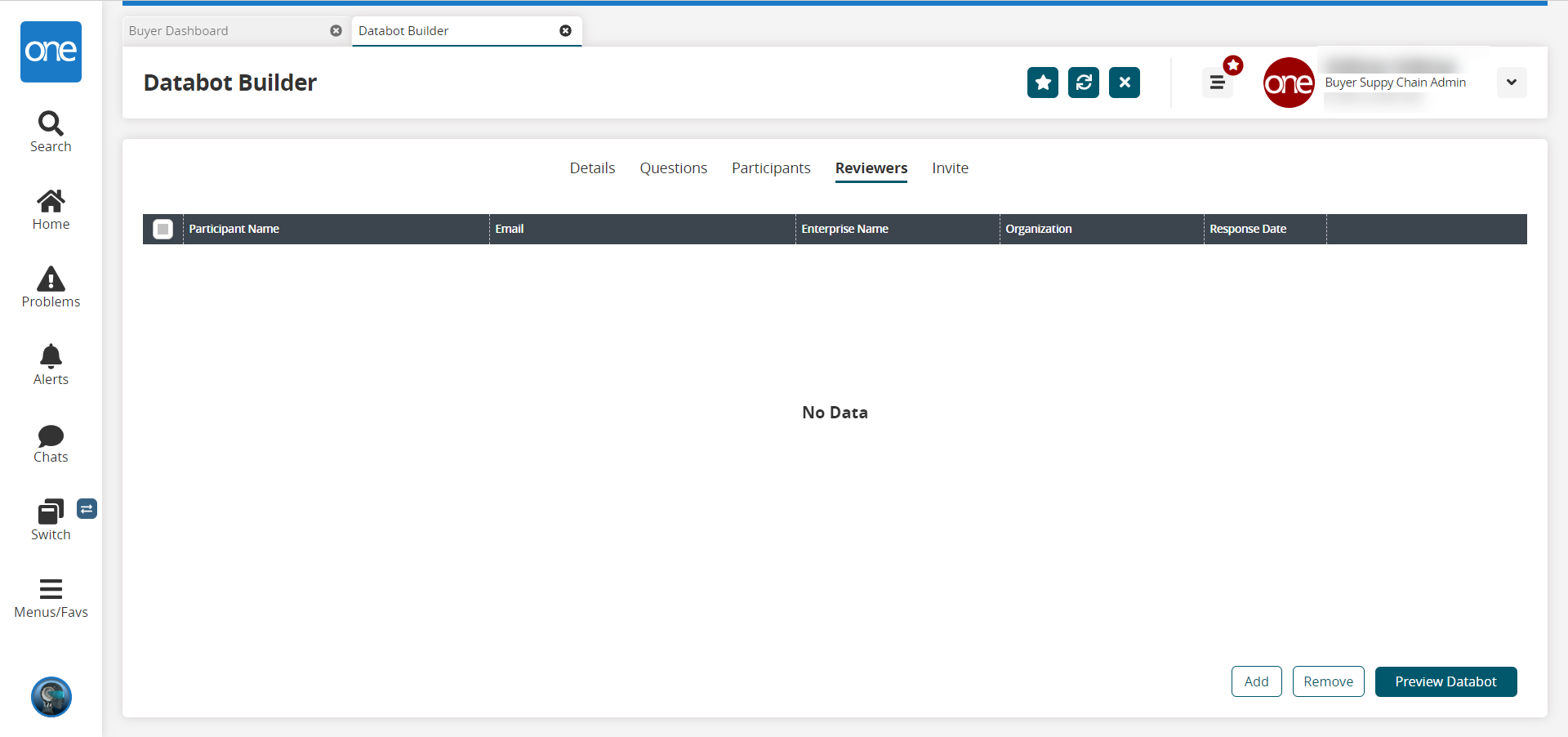Viewport: 1568px width, 737px height.
Task: Click the ONE logo in the sidebar
Action: coord(51,51)
